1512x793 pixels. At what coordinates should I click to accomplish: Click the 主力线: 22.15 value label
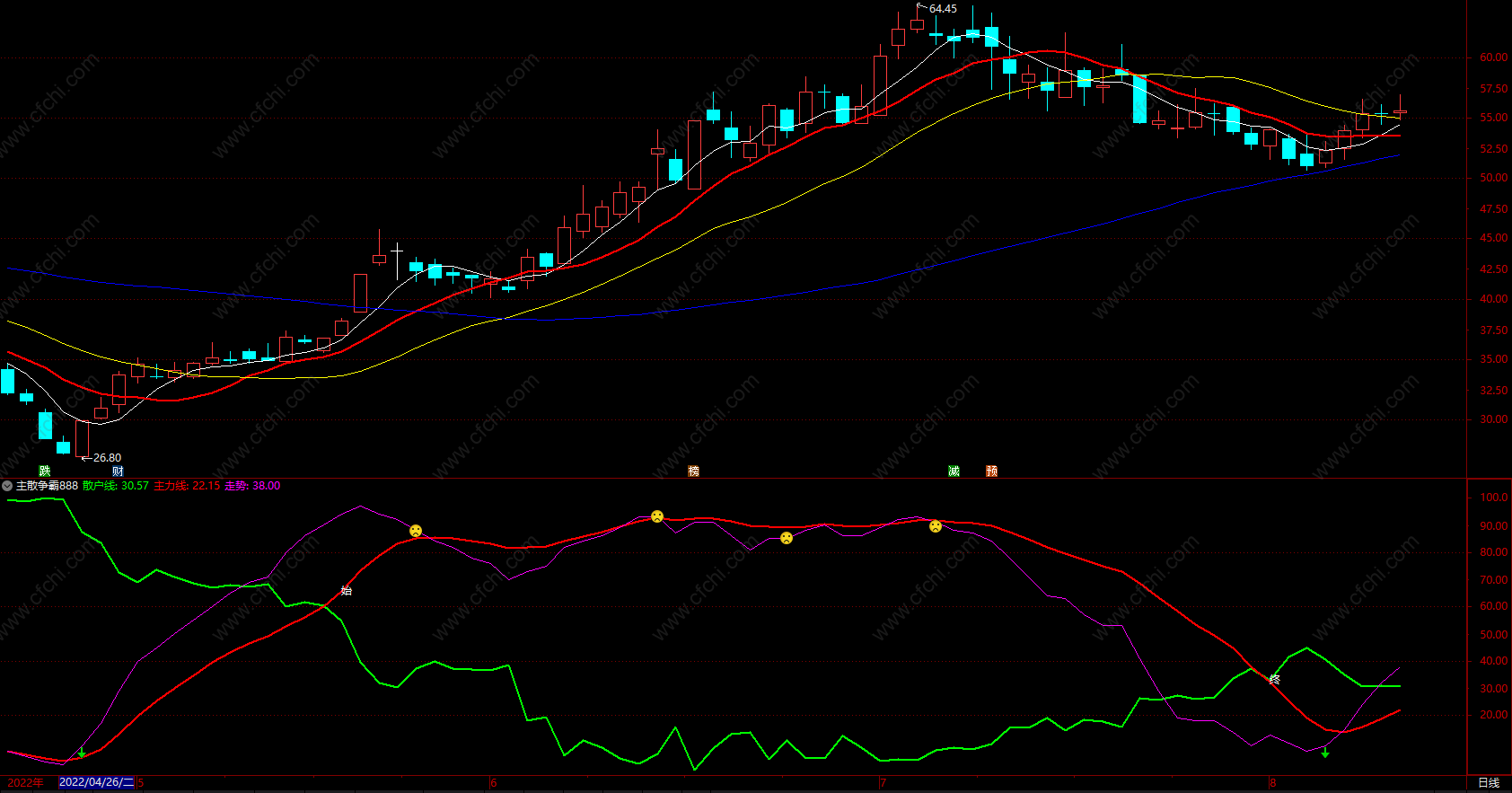coord(187,486)
